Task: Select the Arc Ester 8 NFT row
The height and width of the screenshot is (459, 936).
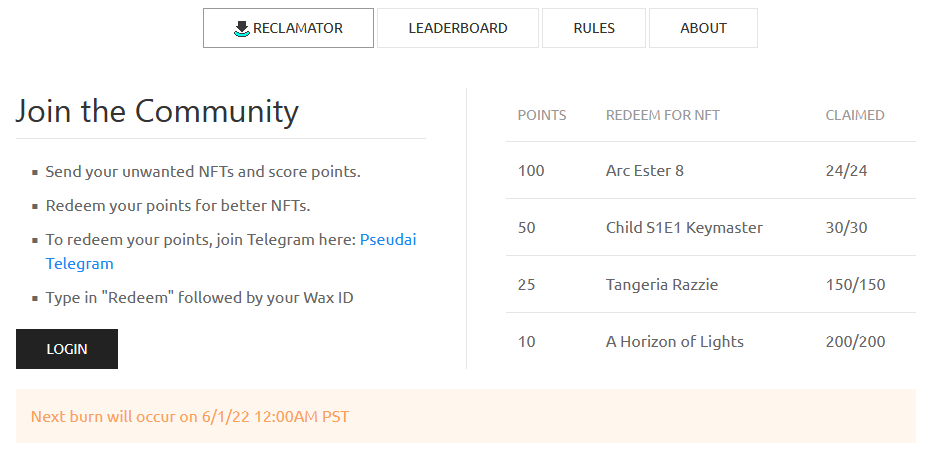Action: 710,171
